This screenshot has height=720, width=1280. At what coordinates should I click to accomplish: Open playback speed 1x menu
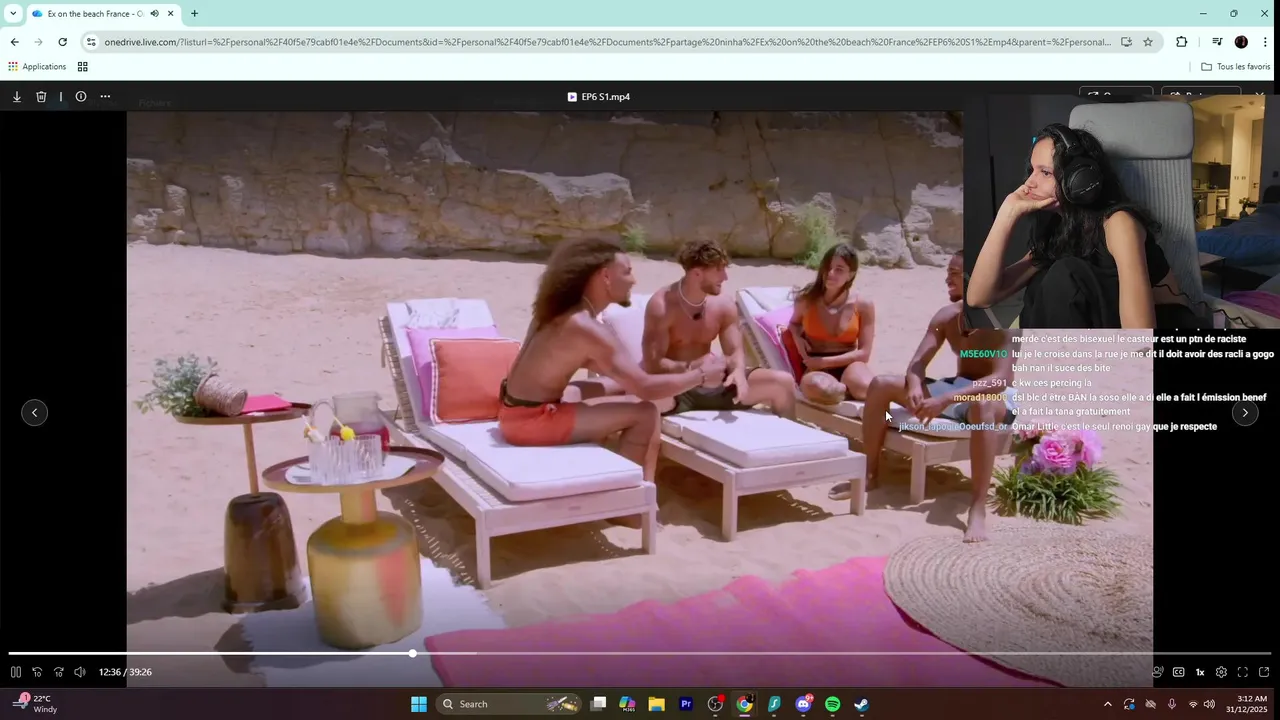[1200, 672]
